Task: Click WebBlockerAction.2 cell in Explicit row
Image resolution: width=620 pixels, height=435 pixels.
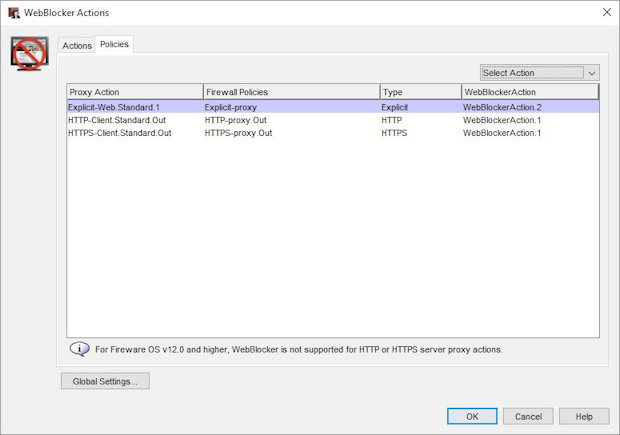Action: pyautogui.click(x=502, y=106)
